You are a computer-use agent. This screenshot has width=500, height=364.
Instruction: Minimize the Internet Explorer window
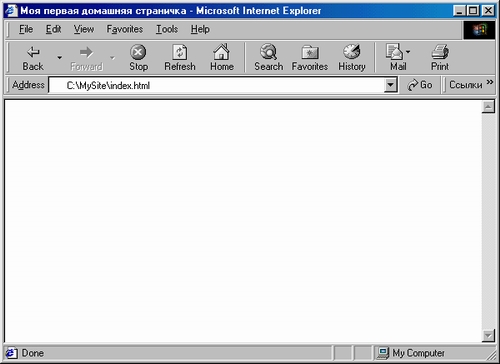(x=459, y=11)
